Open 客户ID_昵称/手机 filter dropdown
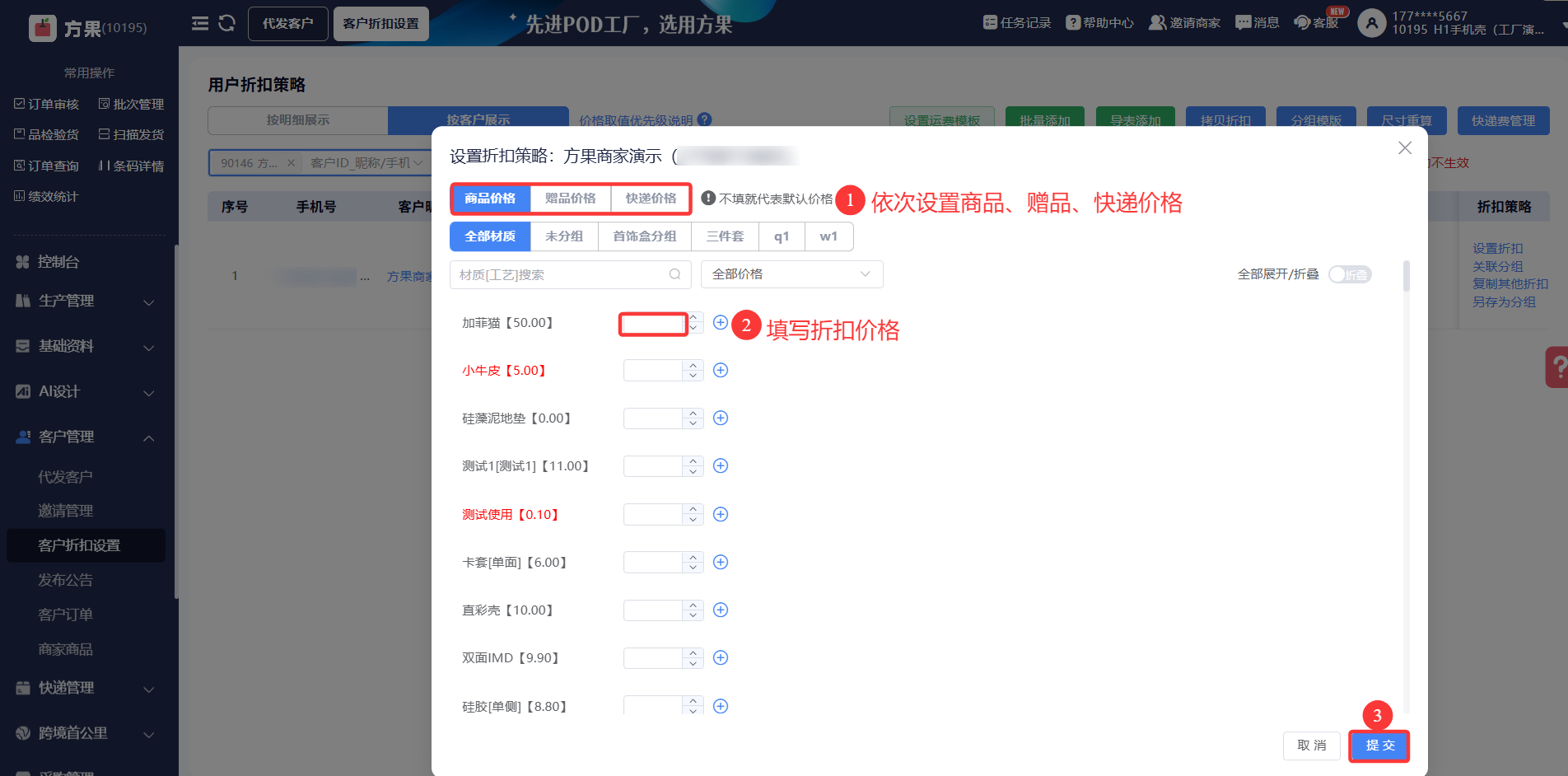Image resolution: width=1568 pixels, height=776 pixels. [x=367, y=163]
